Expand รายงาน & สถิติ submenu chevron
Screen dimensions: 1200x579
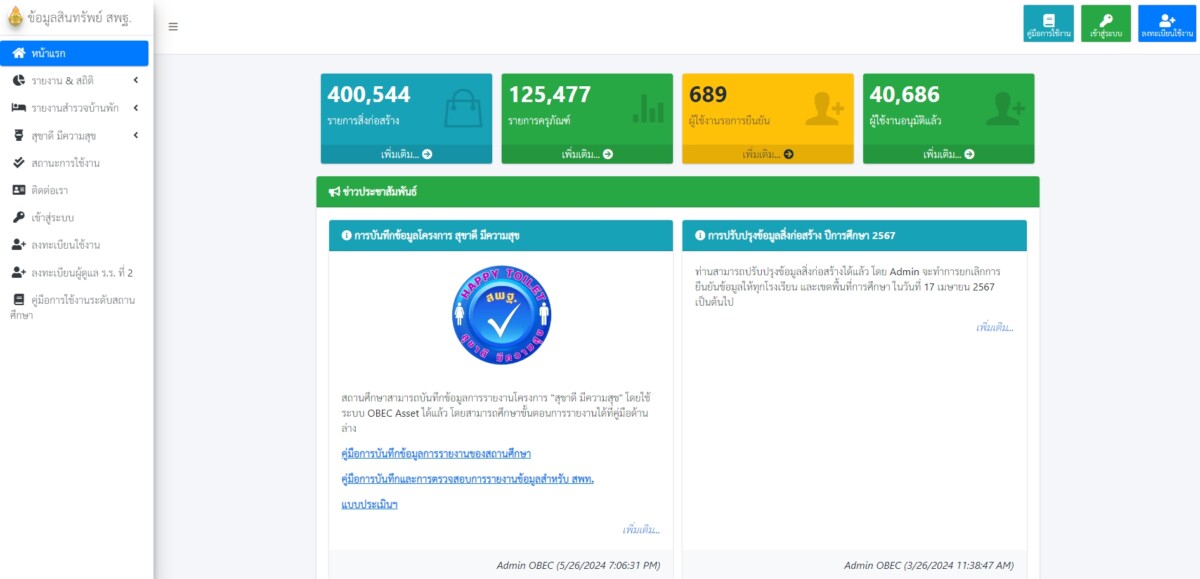(x=135, y=80)
